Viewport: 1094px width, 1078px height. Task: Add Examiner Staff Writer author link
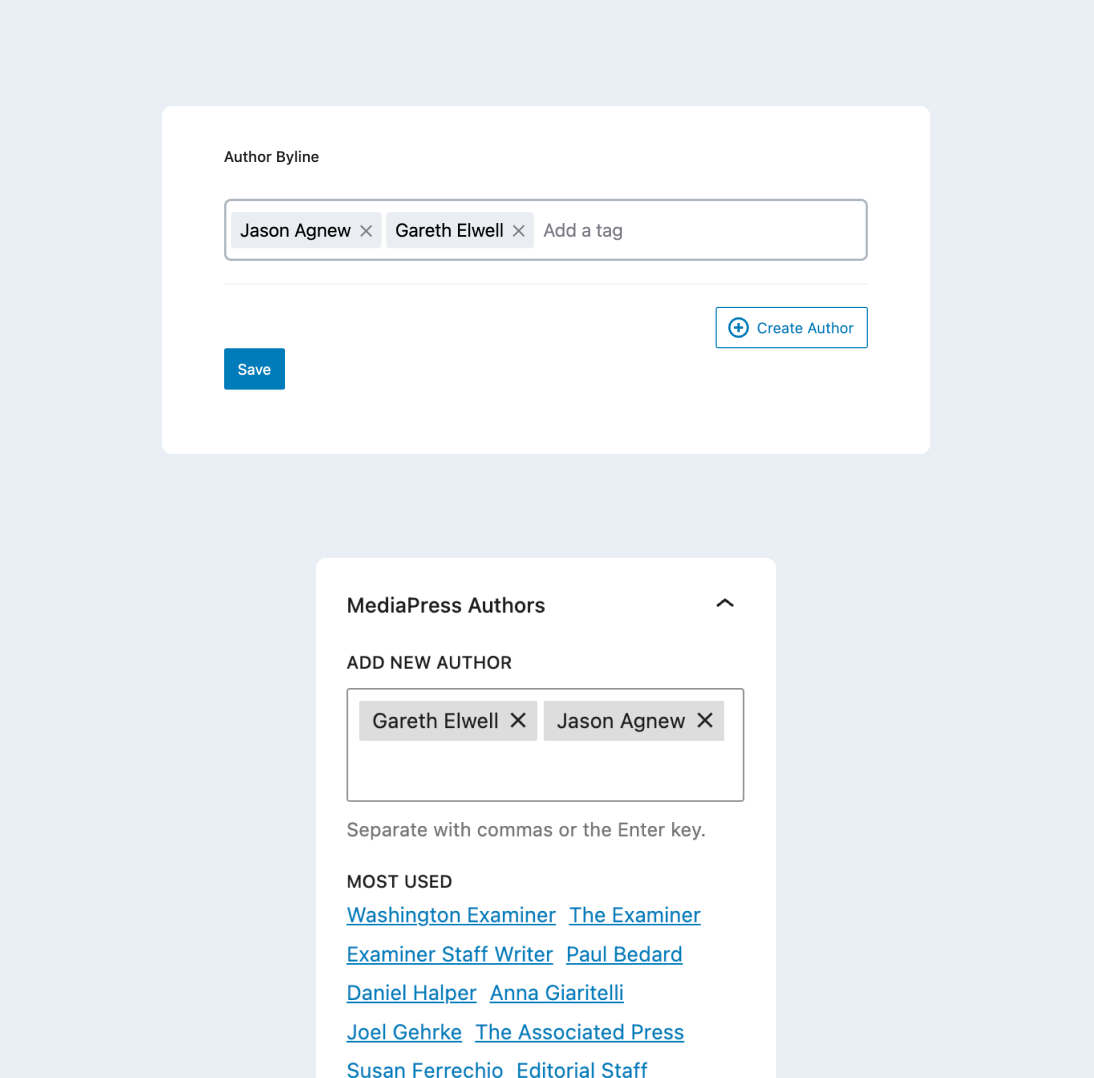click(450, 954)
